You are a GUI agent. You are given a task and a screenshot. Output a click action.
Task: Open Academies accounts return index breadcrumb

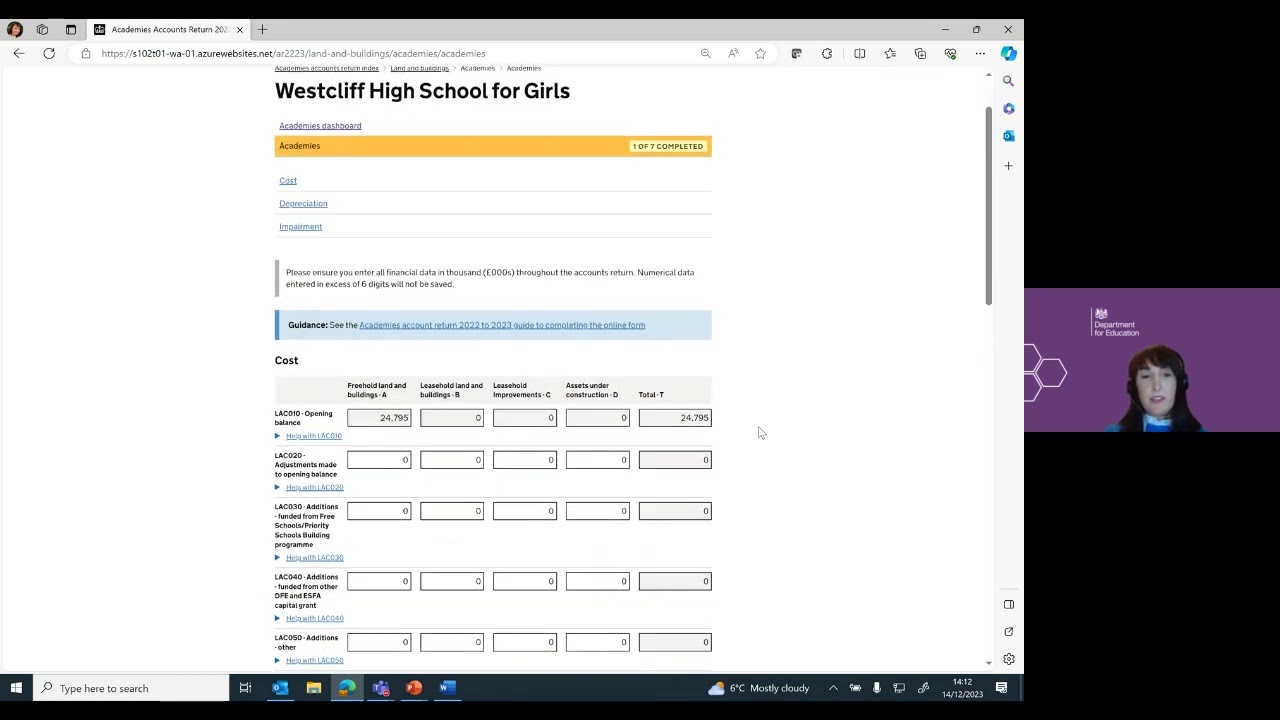click(x=327, y=68)
